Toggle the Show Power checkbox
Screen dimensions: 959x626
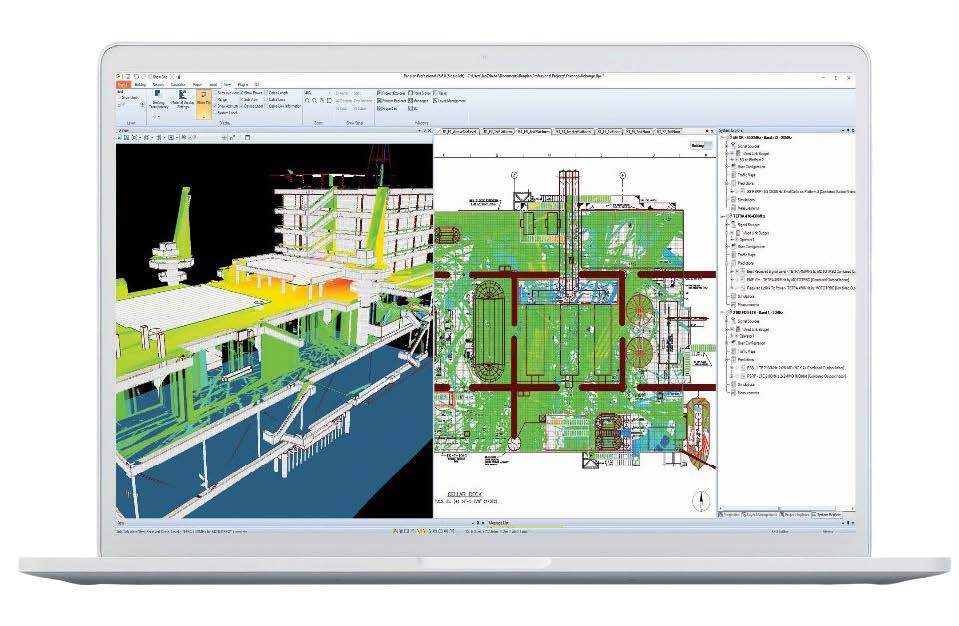tap(242, 92)
